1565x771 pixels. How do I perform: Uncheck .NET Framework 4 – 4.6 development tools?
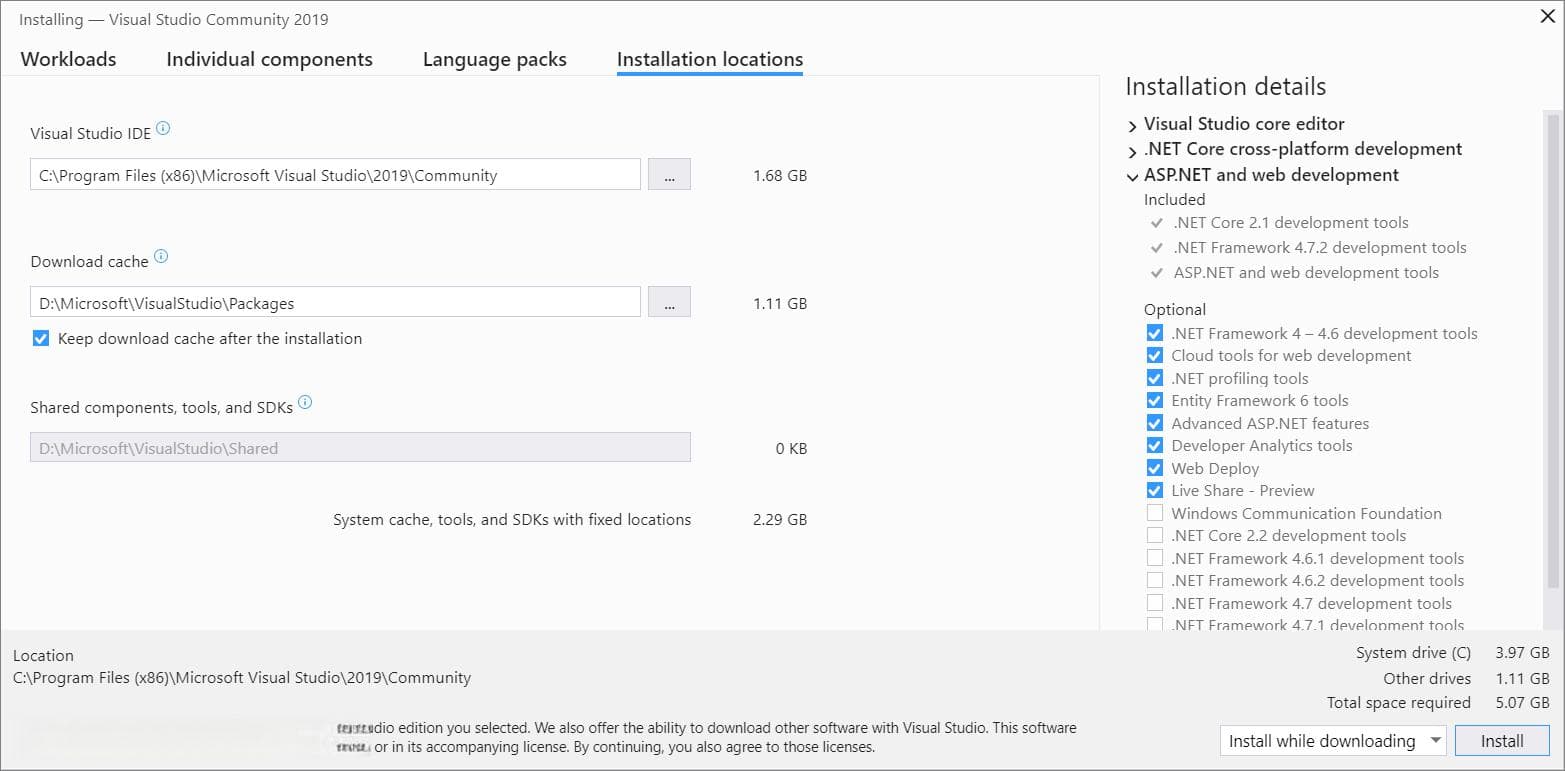point(1155,333)
